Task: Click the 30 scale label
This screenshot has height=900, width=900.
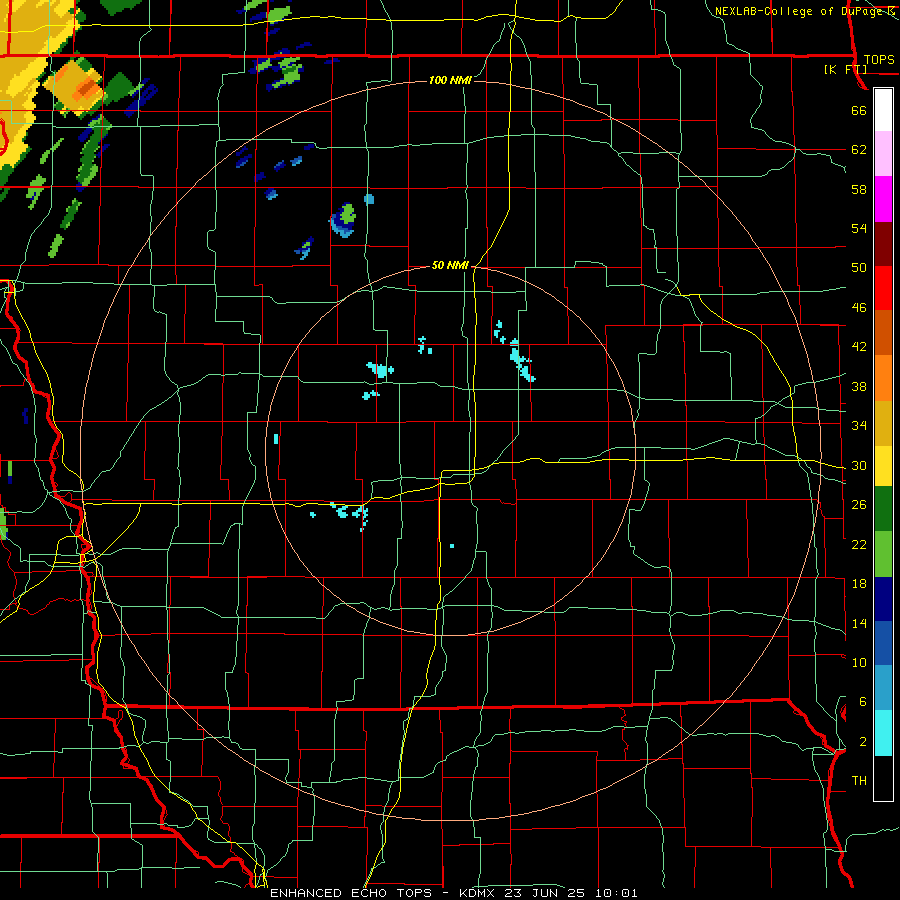Action: point(859,465)
